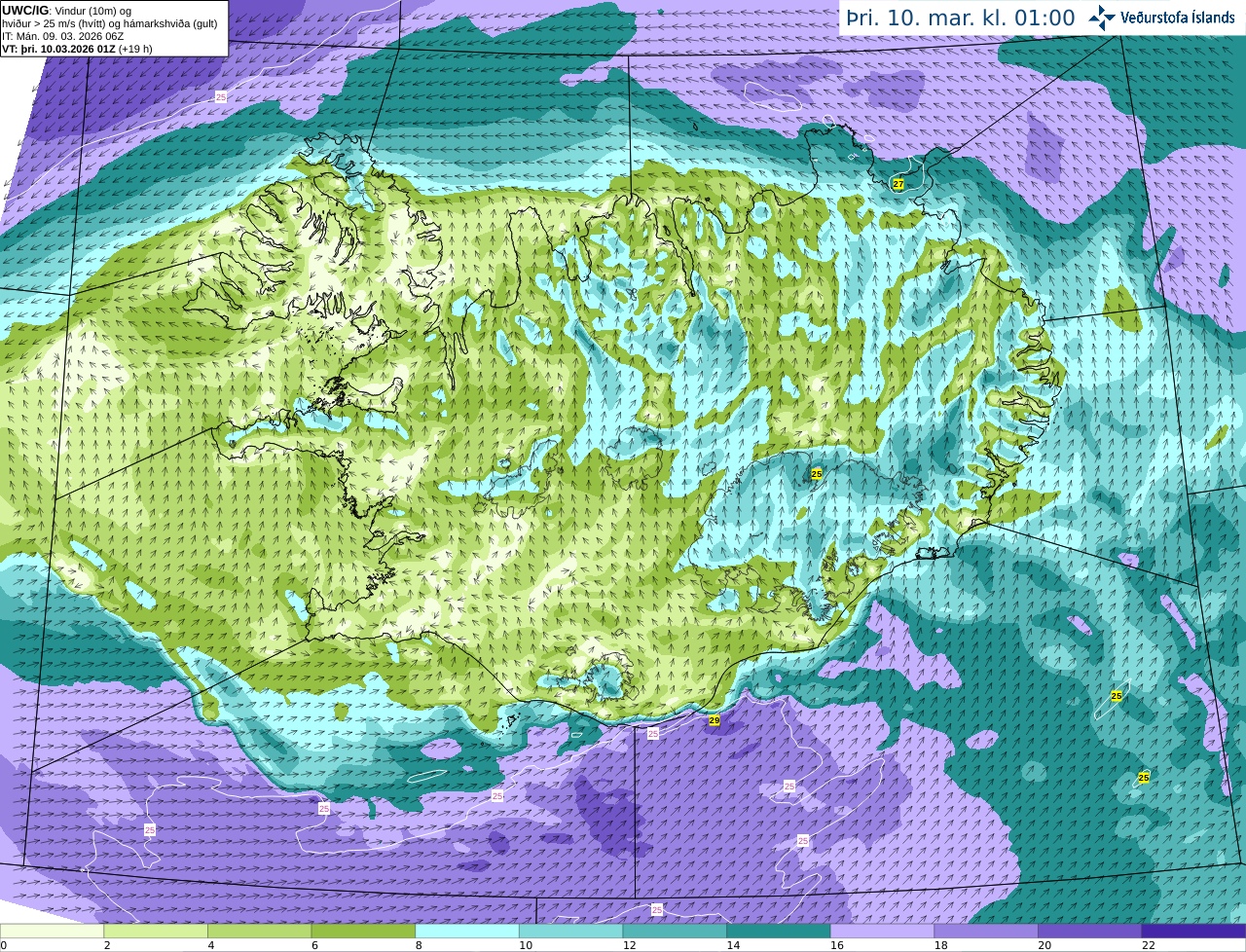
Task: Click the yellow 27 peak gust marker
Action: pyautogui.click(x=898, y=184)
